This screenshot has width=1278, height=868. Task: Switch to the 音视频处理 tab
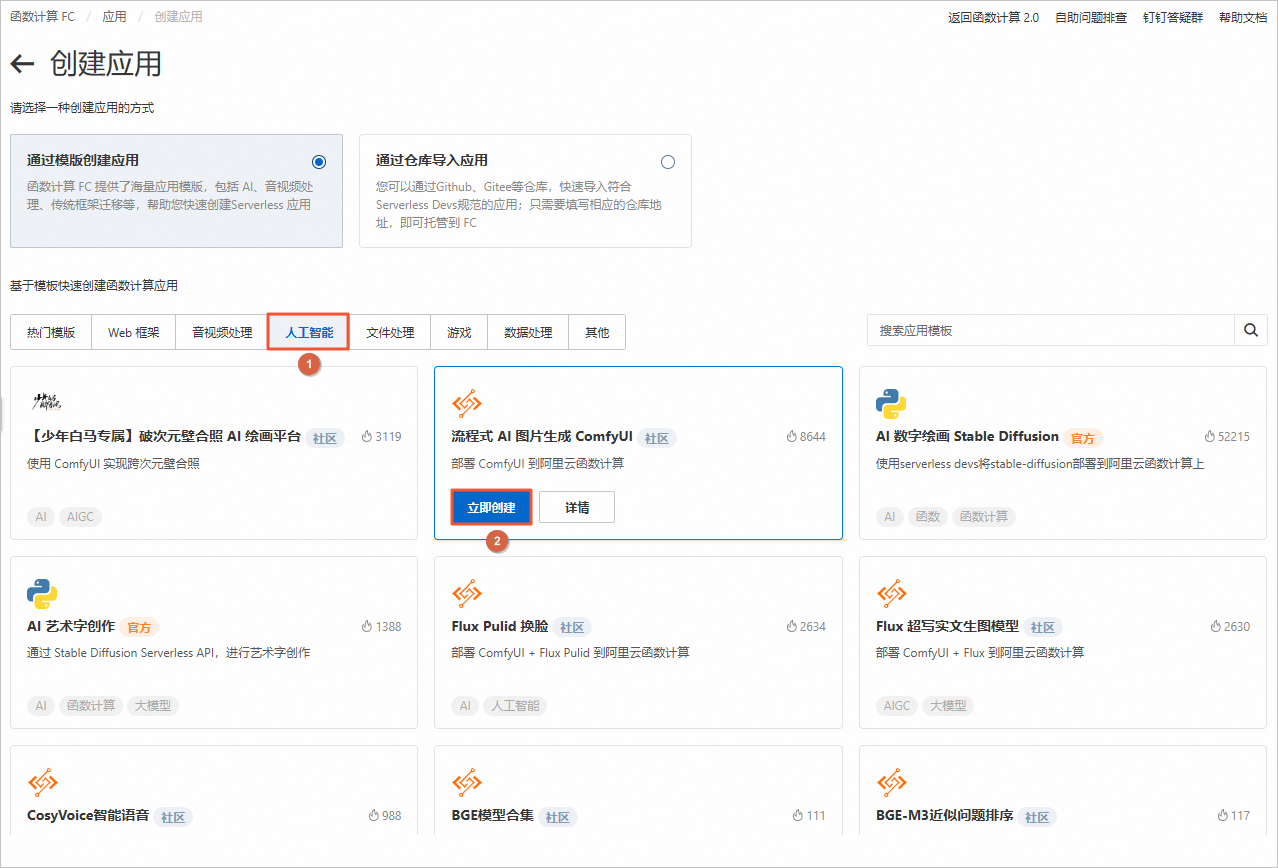222,333
